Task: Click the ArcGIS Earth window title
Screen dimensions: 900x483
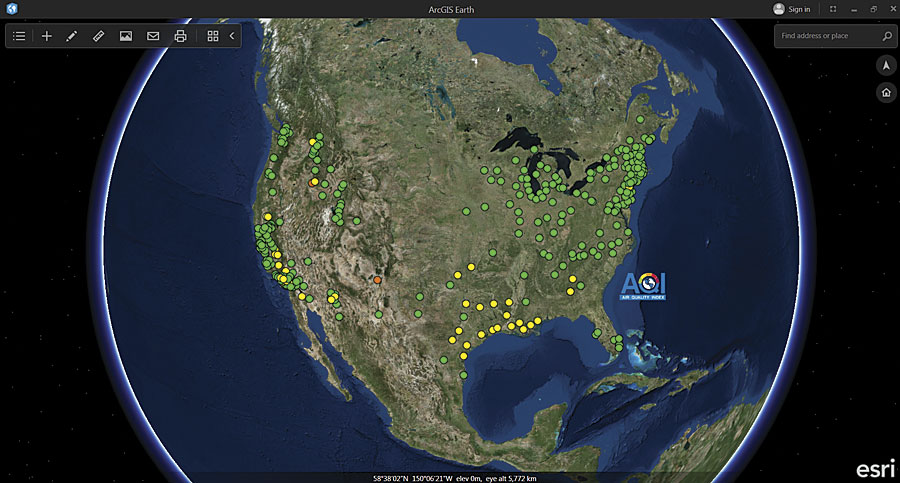Action: click(451, 9)
